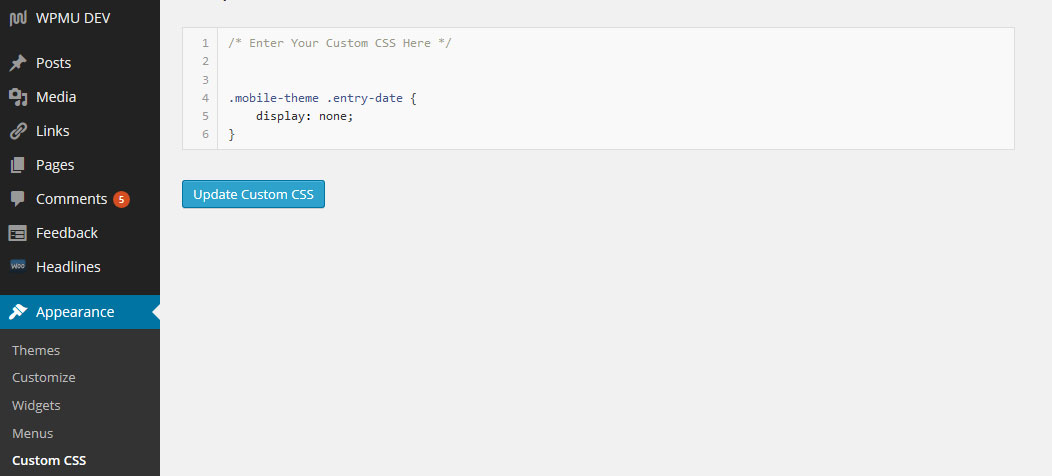This screenshot has width=1052, height=476.
Task: Open the Menus submenu link
Action: 32,434
